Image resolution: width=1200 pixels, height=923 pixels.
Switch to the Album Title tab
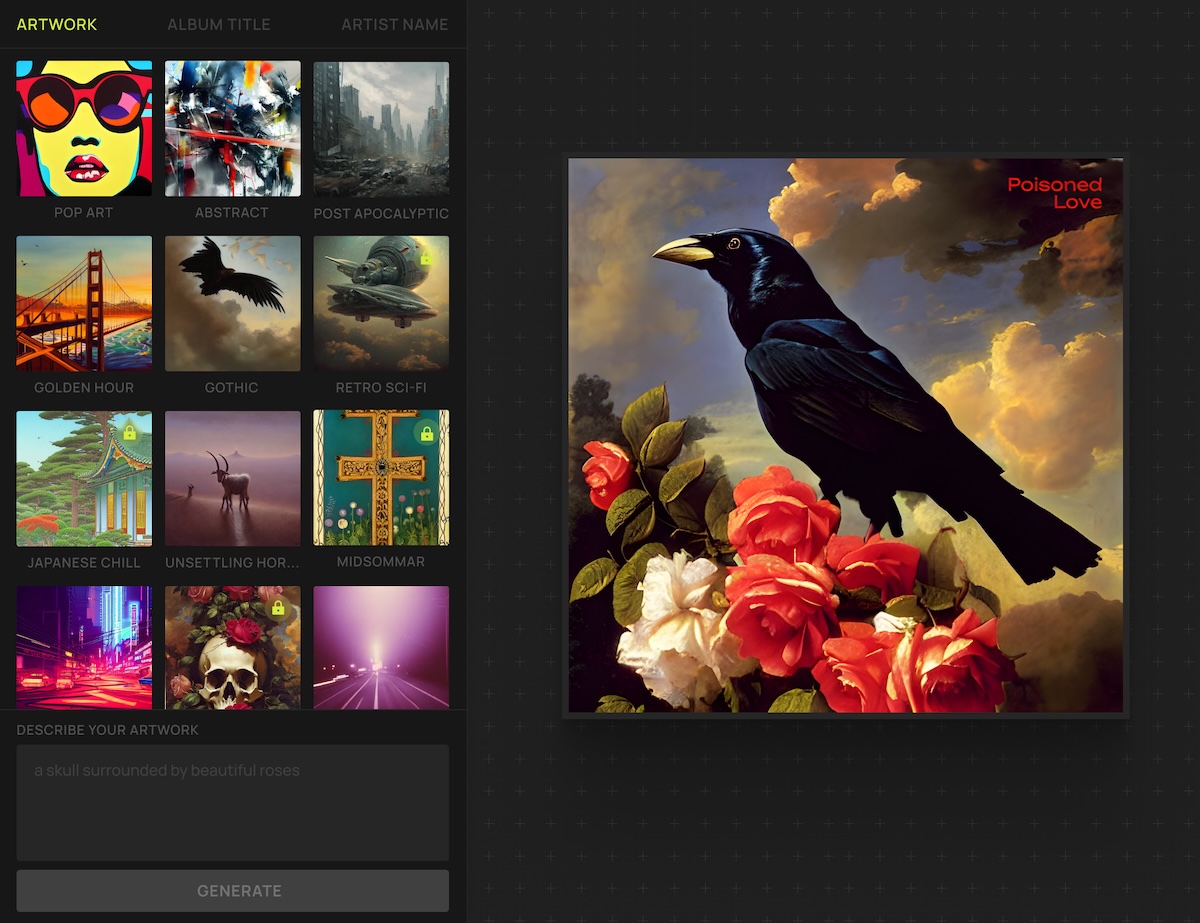pyautogui.click(x=218, y=24)
